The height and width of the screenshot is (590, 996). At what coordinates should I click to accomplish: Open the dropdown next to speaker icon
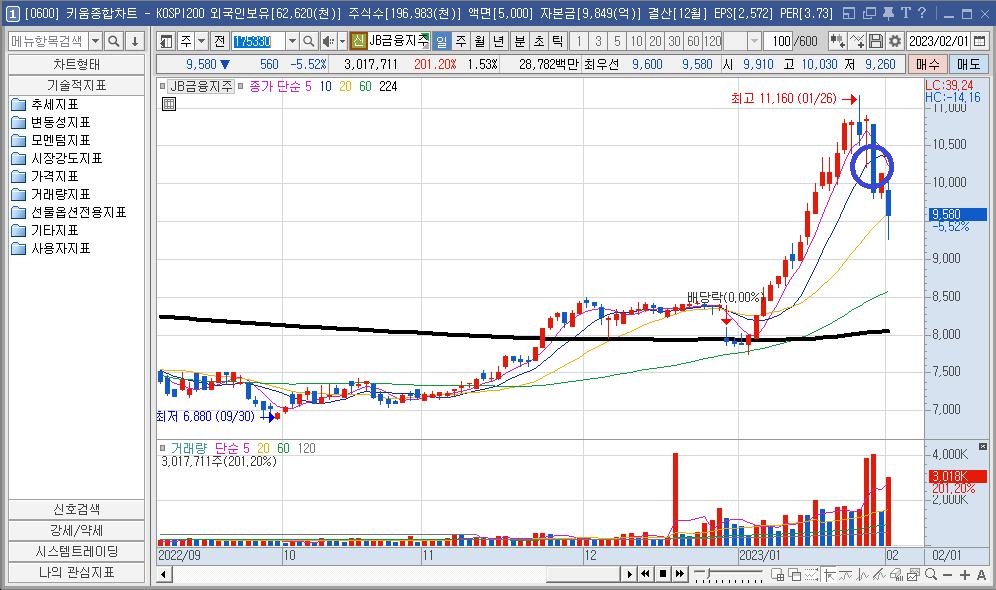coord(342,41)
